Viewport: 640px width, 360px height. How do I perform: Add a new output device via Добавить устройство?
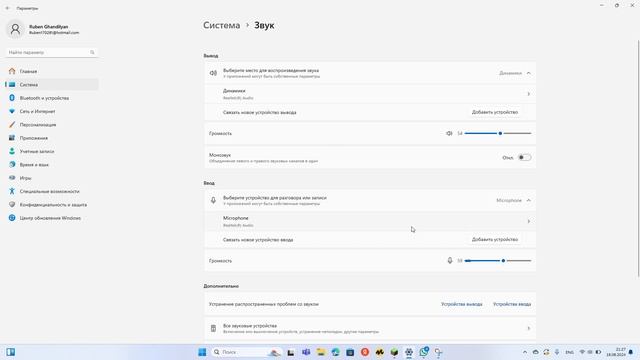pyautogui.click(x=495, y=112)
